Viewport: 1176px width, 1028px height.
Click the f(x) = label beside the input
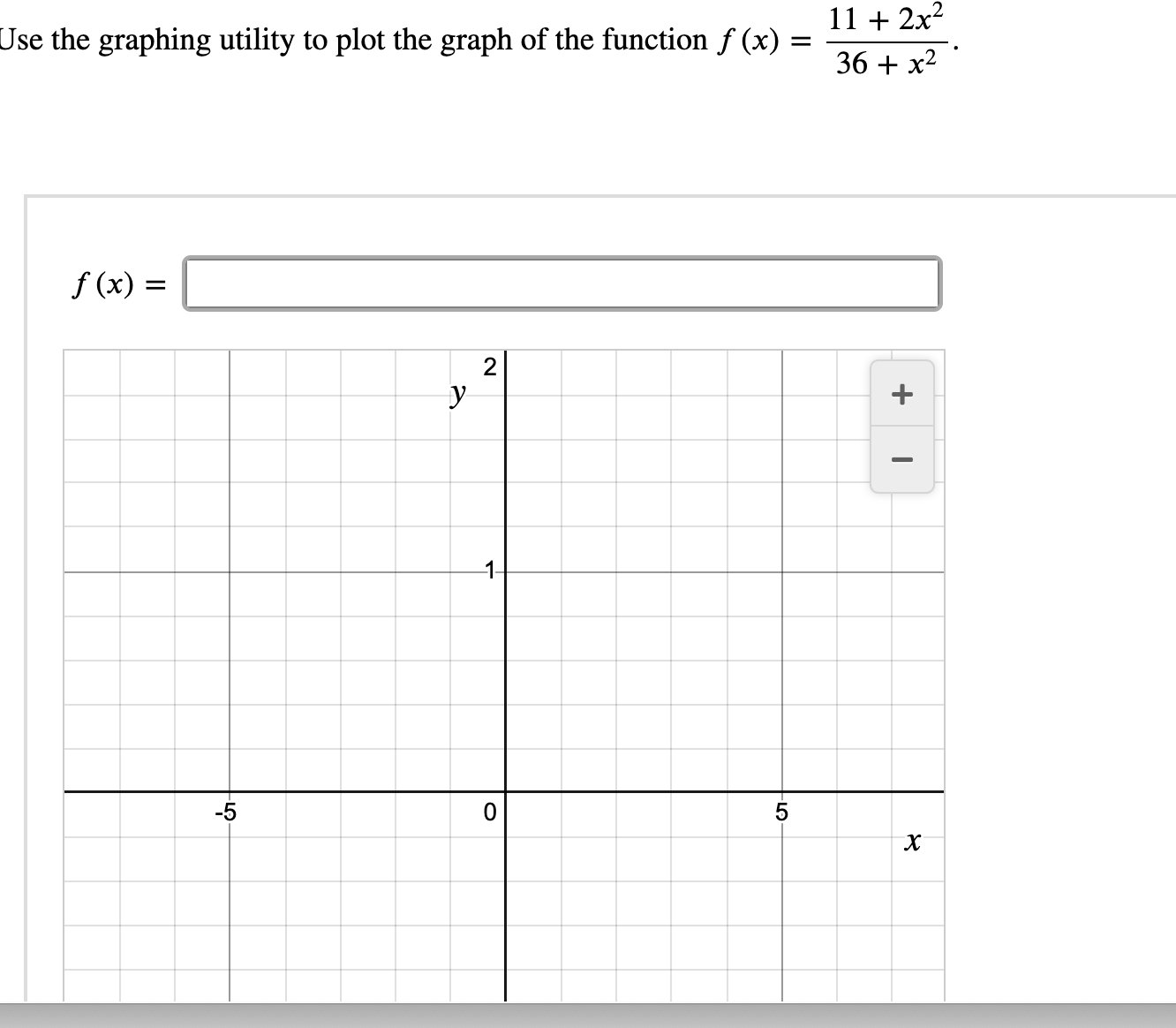[117, 283]
